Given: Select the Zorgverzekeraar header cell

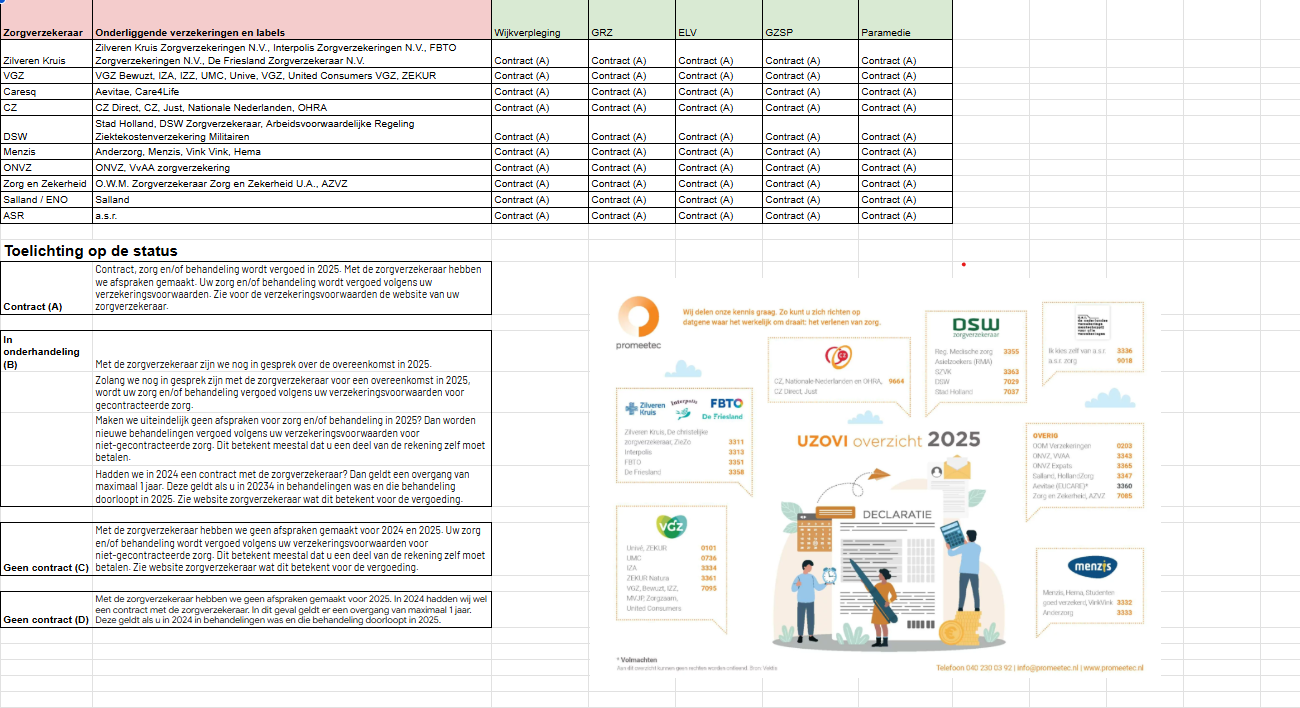Looking at the screenshot, I should pos(46,32).
